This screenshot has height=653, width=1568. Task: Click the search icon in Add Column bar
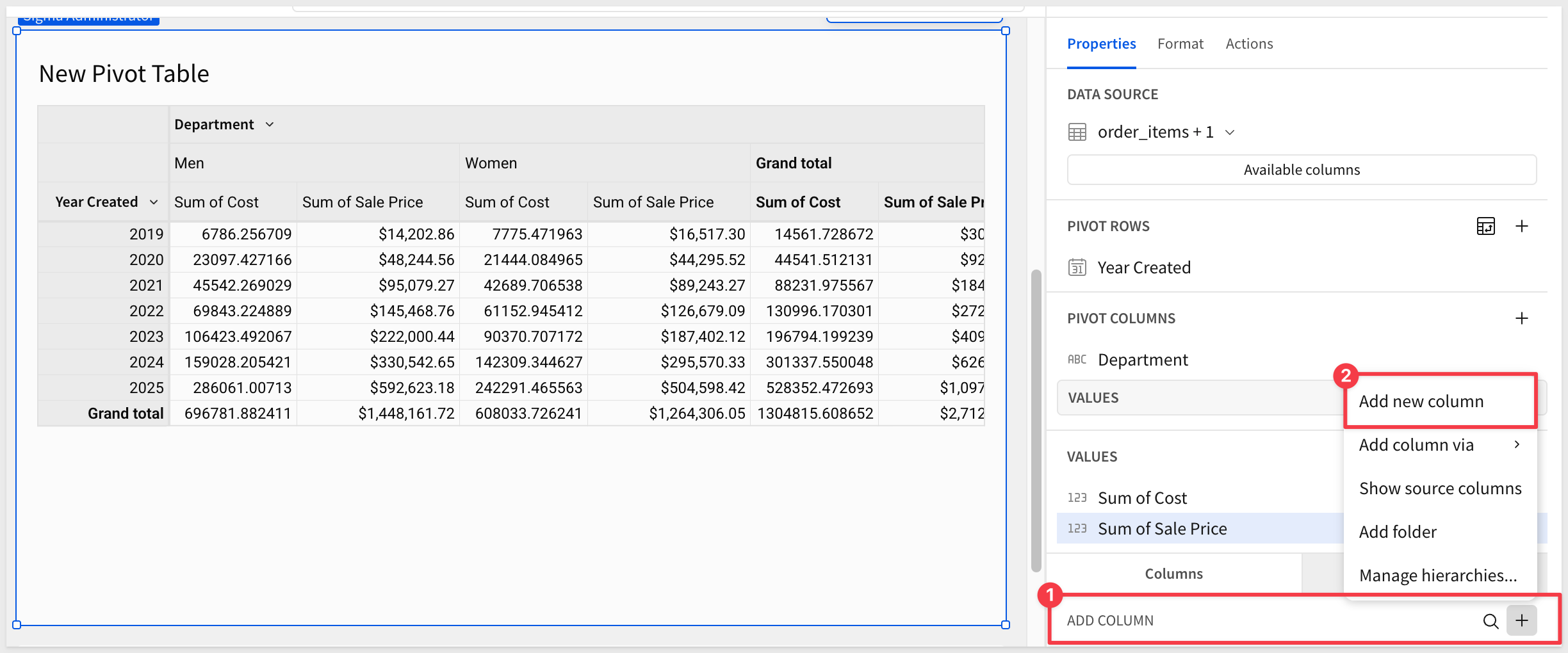[1490, 621]
